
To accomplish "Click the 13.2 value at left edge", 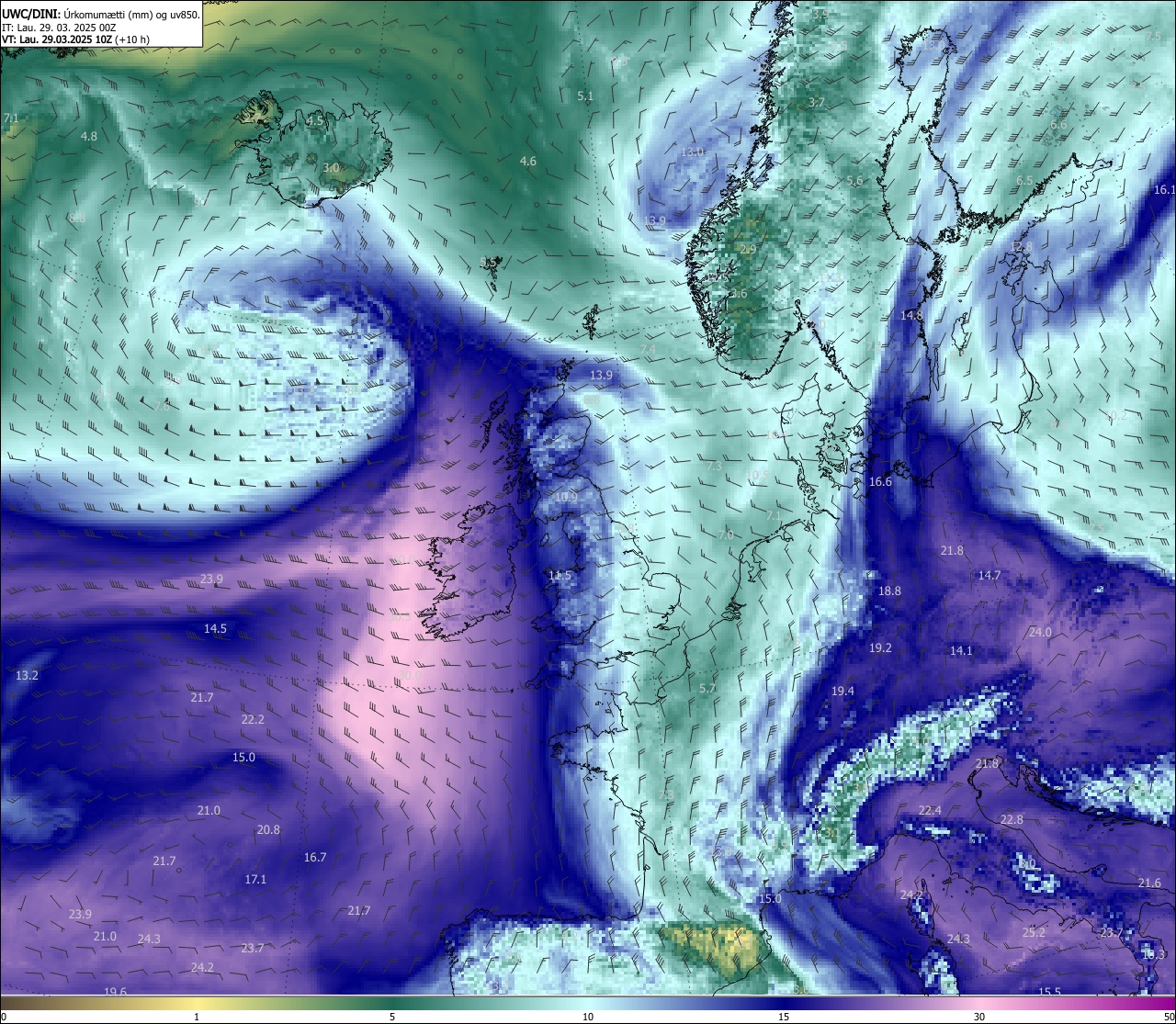I will [x=27, y=675].
